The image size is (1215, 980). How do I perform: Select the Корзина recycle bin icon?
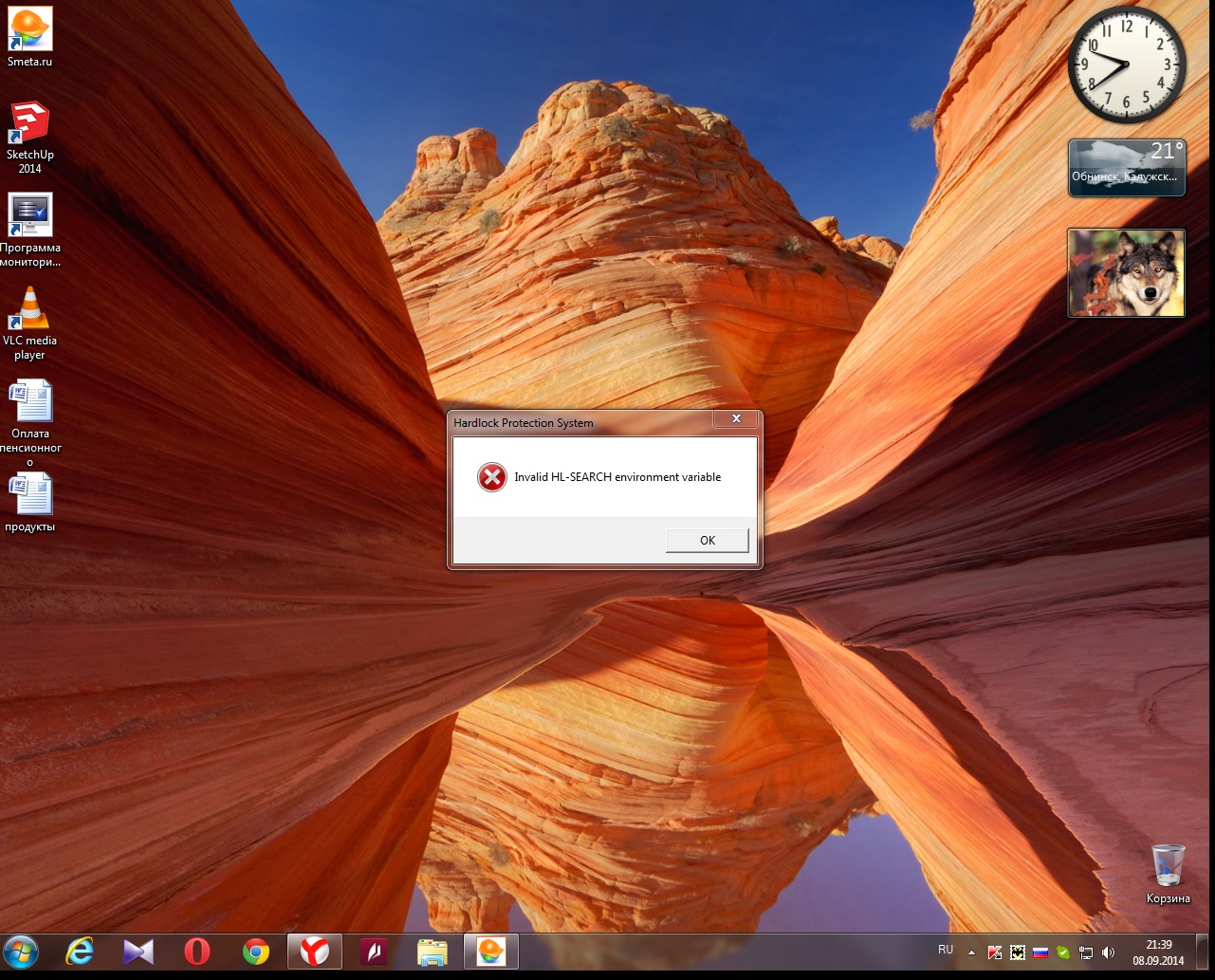coord(1168,874)
